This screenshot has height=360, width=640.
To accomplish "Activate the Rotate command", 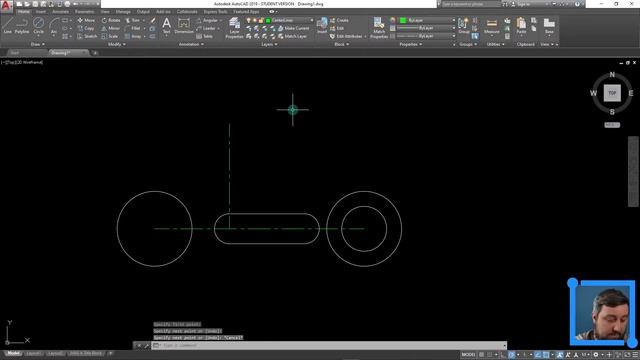I will coord(111,20).
